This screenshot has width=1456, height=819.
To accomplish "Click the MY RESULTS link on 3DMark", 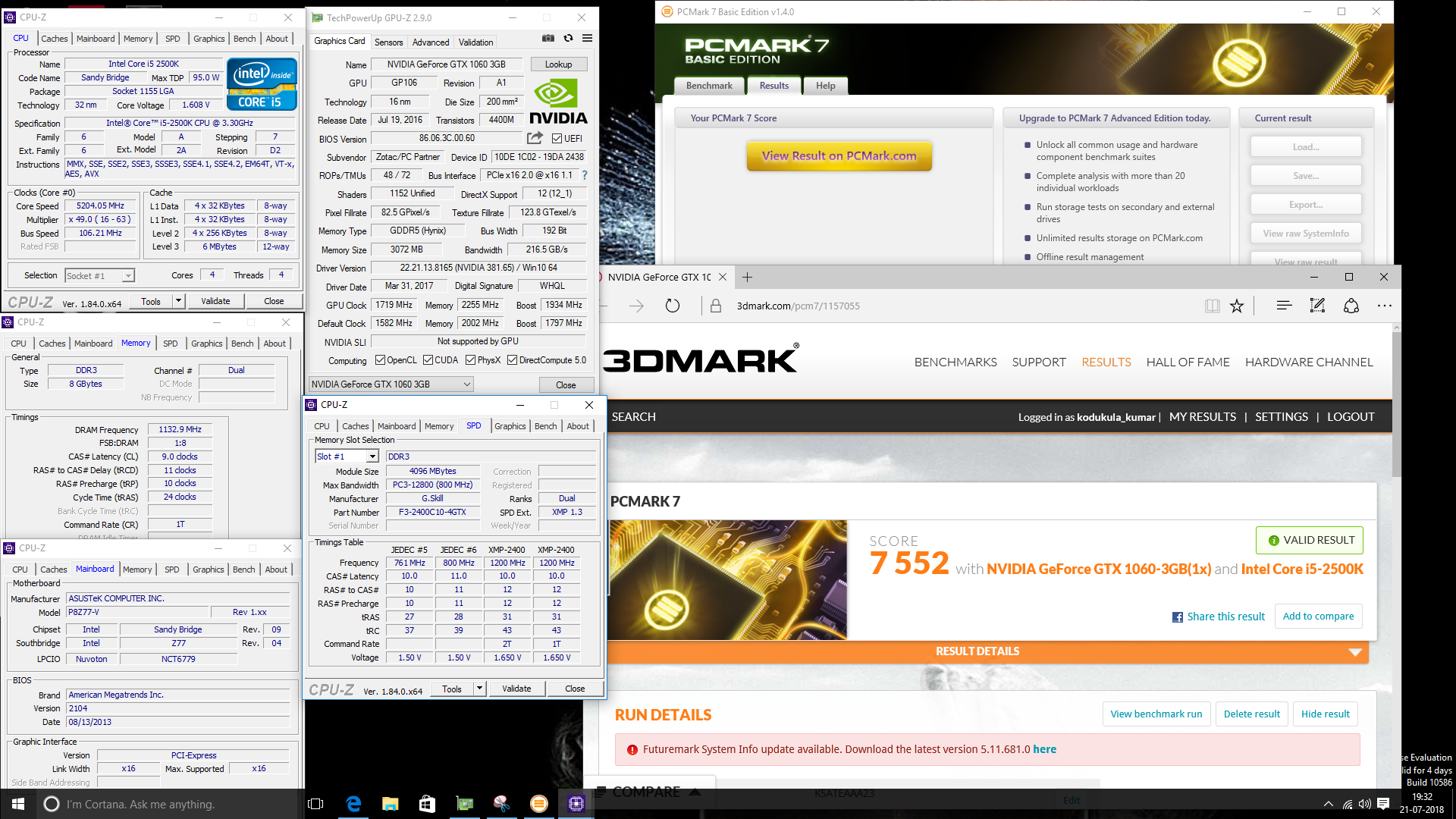I will click(1202, 417).
